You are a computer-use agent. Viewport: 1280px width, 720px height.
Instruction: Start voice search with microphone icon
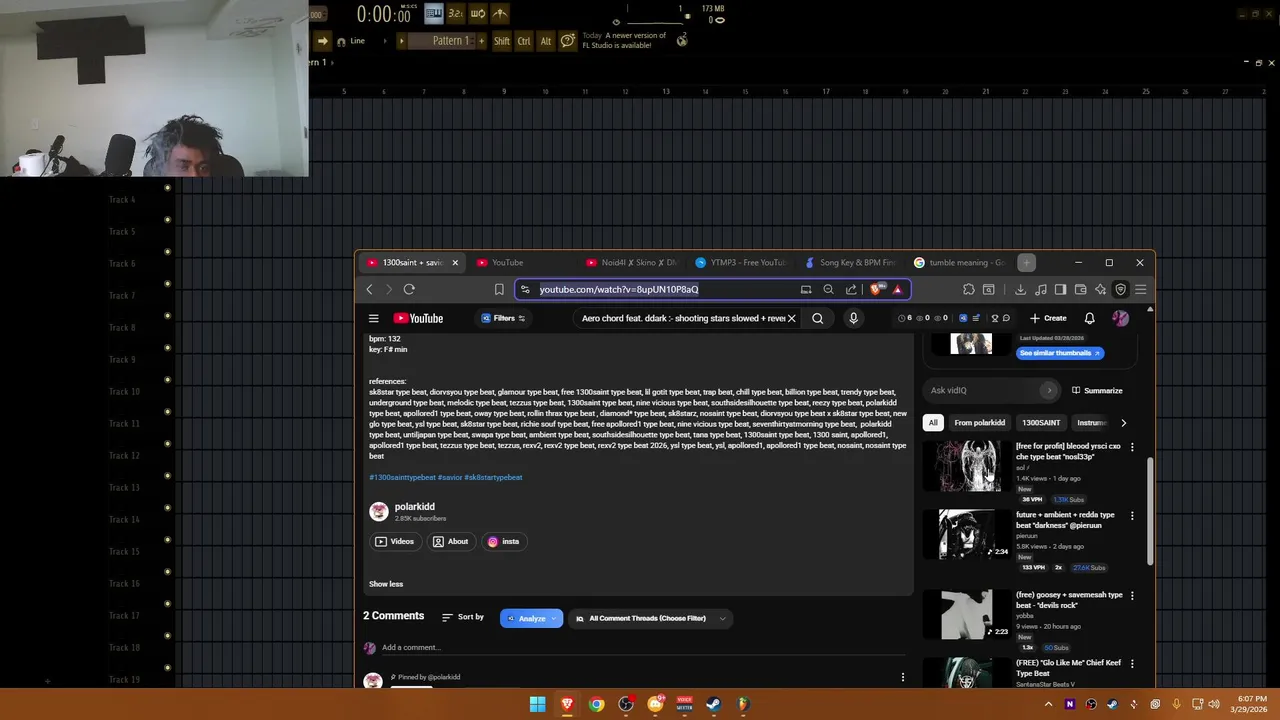point(853,318)
